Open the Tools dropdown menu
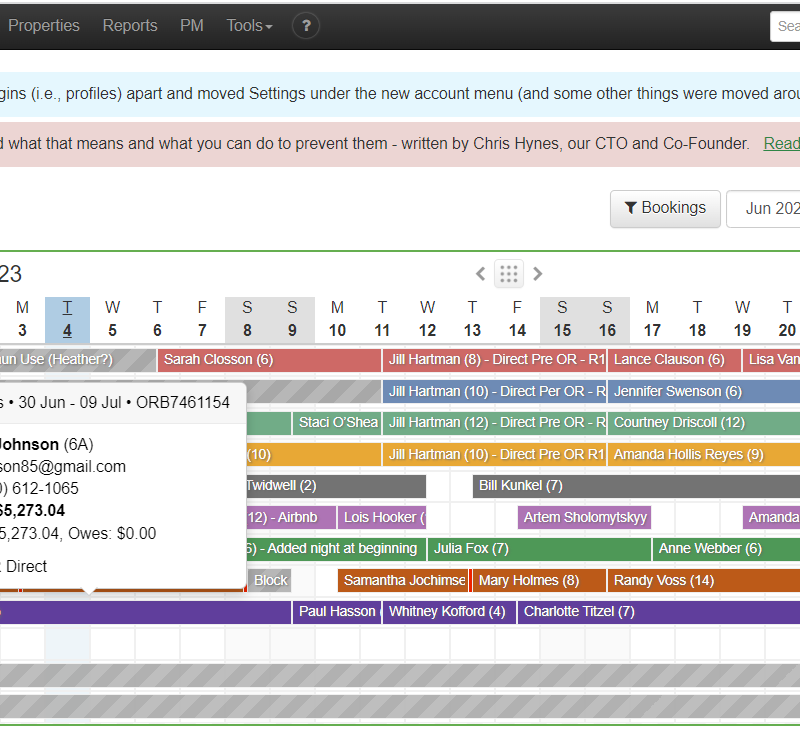The image size is (800, 730). 248,26
